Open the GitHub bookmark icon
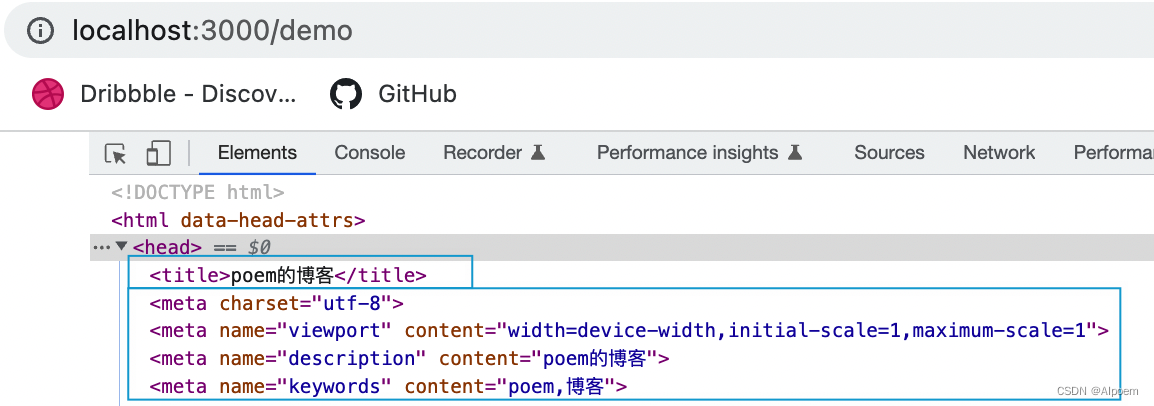 click(346, 94)
